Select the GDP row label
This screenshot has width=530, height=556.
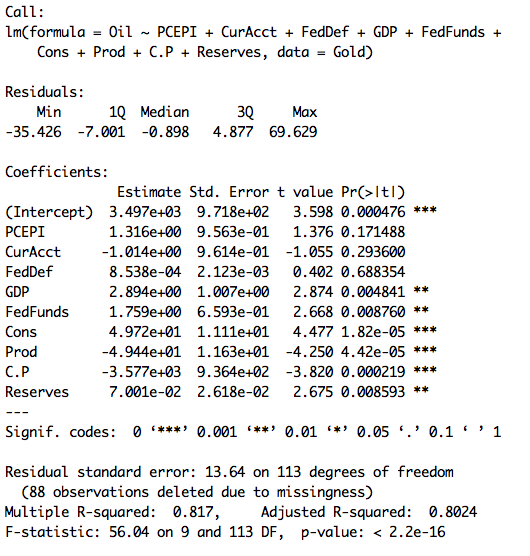[17, 292]
